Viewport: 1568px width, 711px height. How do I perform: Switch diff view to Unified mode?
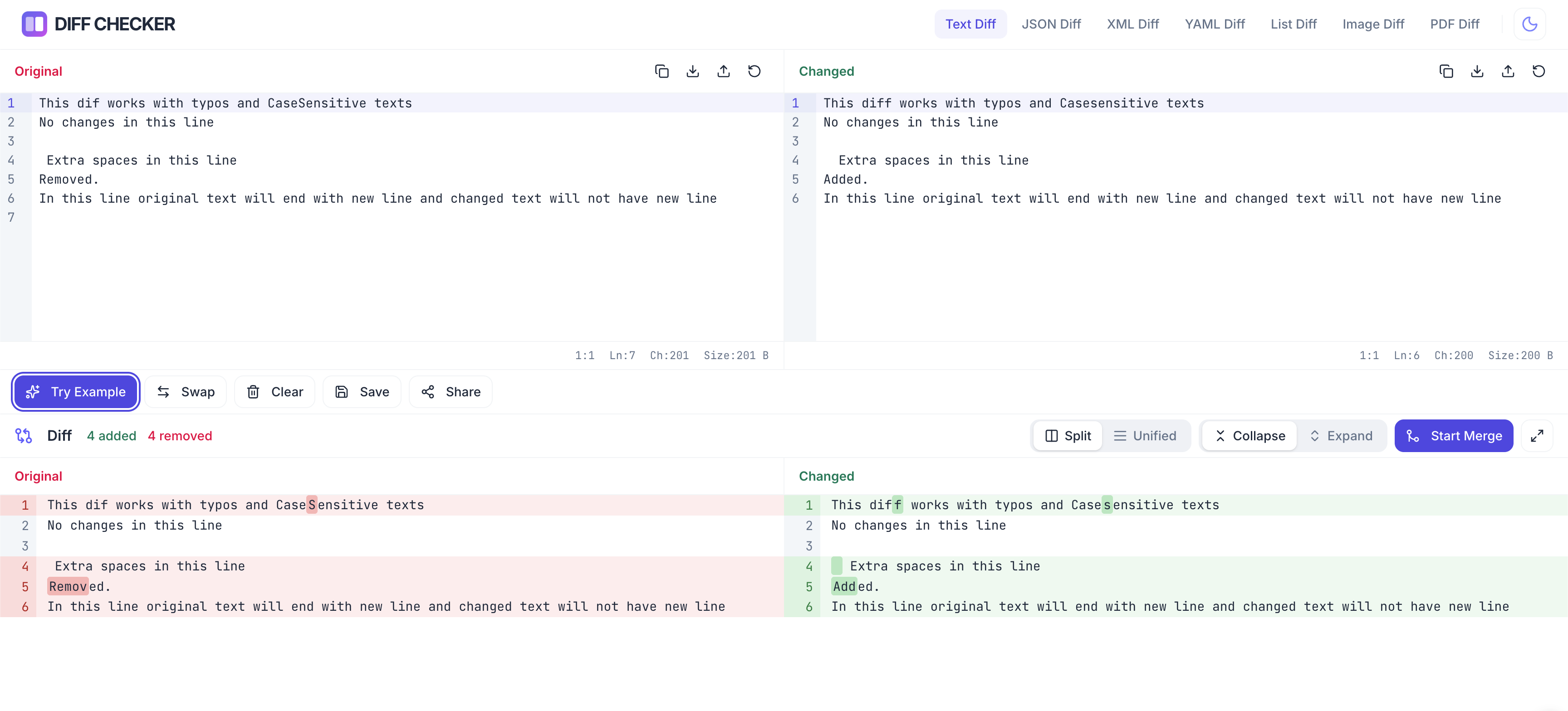(1147, 435)
